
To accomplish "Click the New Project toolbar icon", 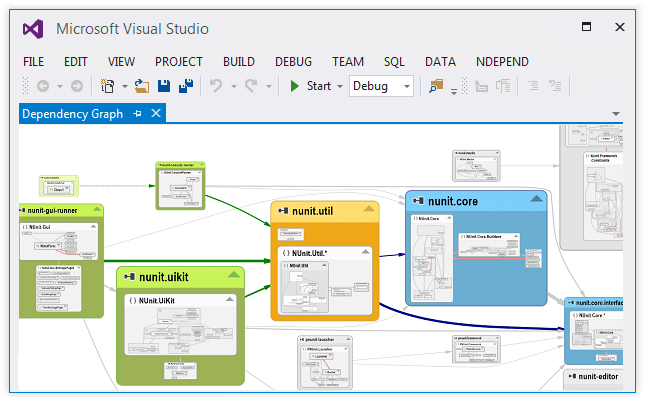I will pos(108,86).
